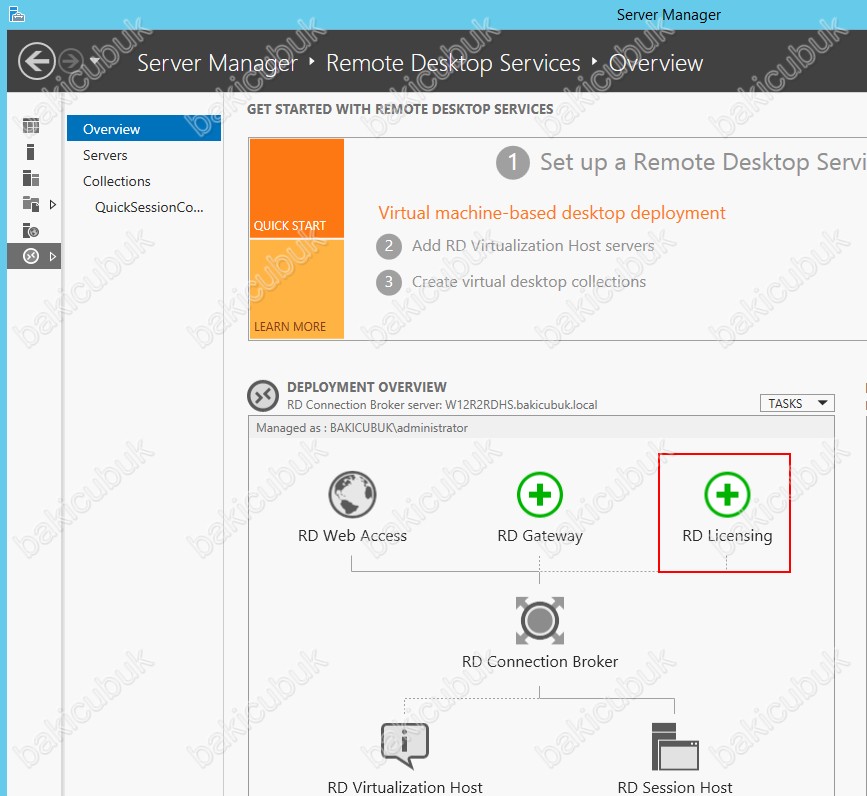This screenshot has width=867, height=796.
Task: Click the Server Manager breadcrumb
Action: coord(217,63)
